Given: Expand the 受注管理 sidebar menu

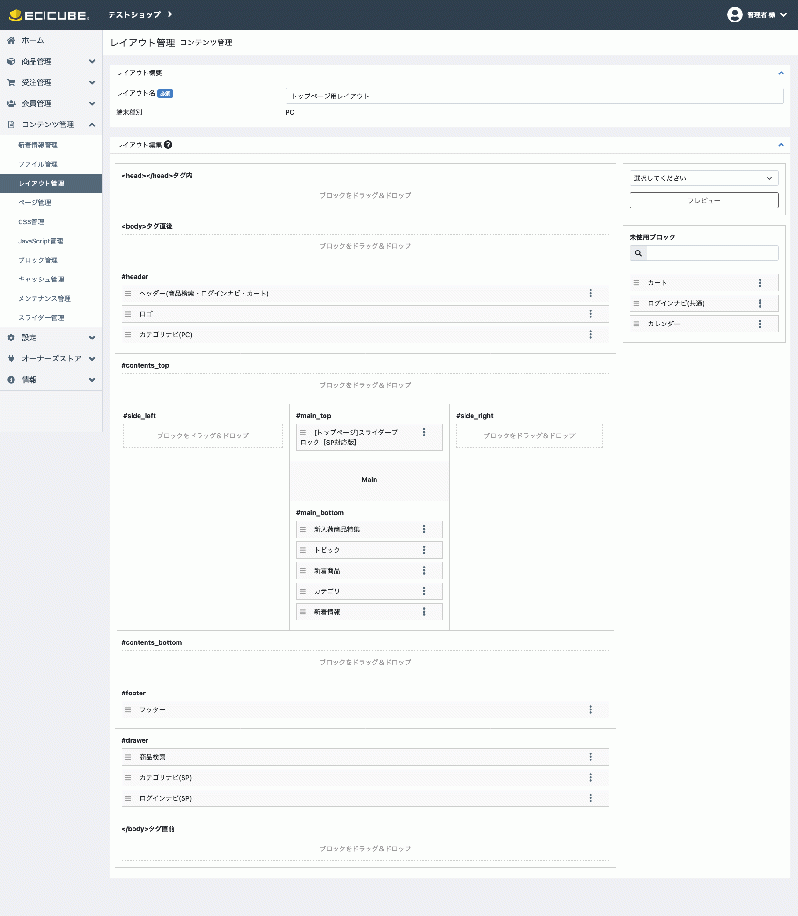Looking at the screenshot, I should 51,82.
